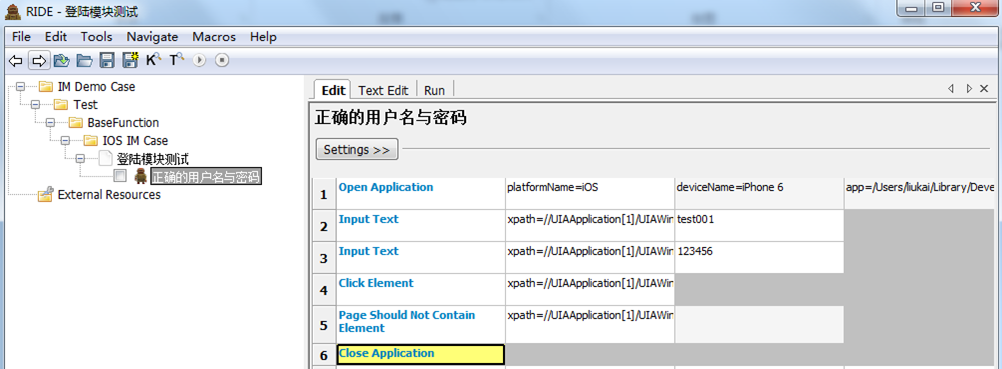Click the platformName=iOS cell
This screenshot has height=369, width=1002.
(x=590, y=194)
